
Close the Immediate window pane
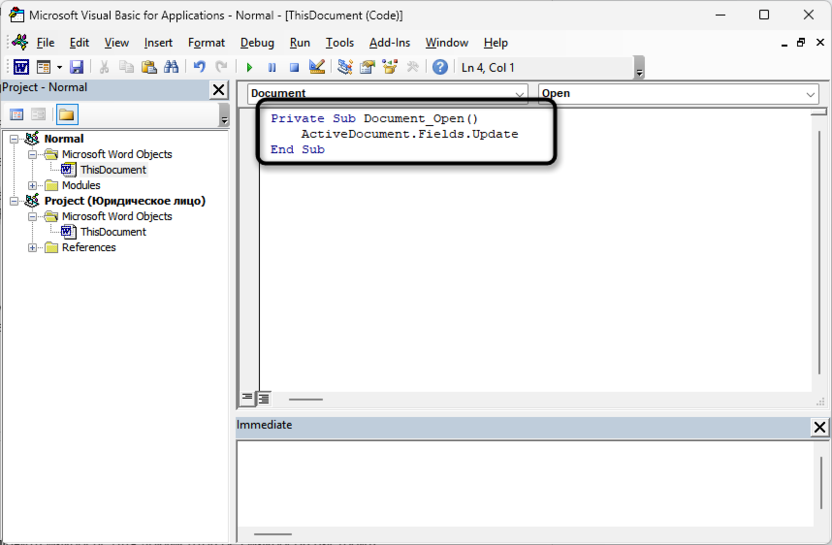(x=819, y=427)
